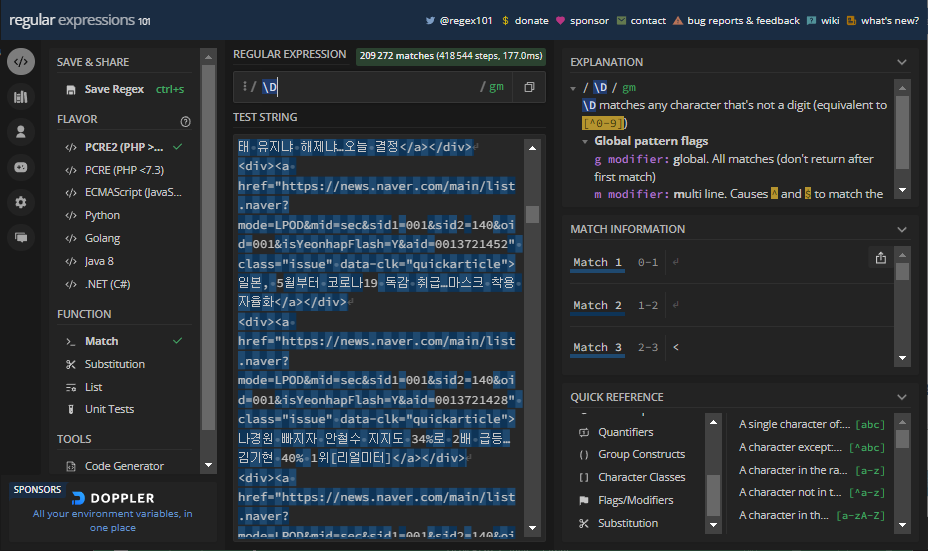Click the '[abc]' single character reference item
This screenshot has width=928, height=551.
coord(811,424)
